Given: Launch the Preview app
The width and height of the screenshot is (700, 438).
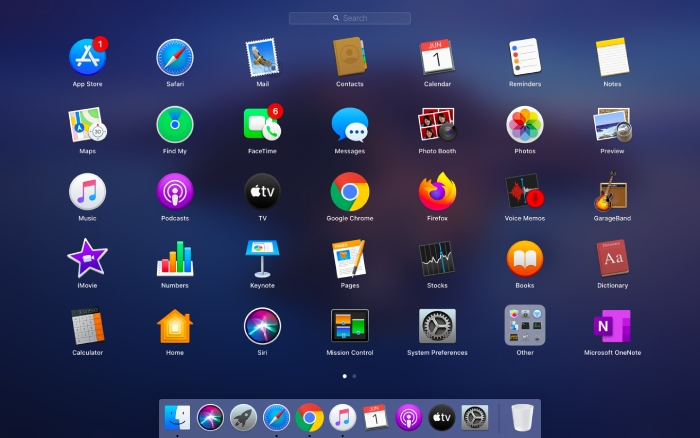Looking at the screenshot, I should [612, 125].
